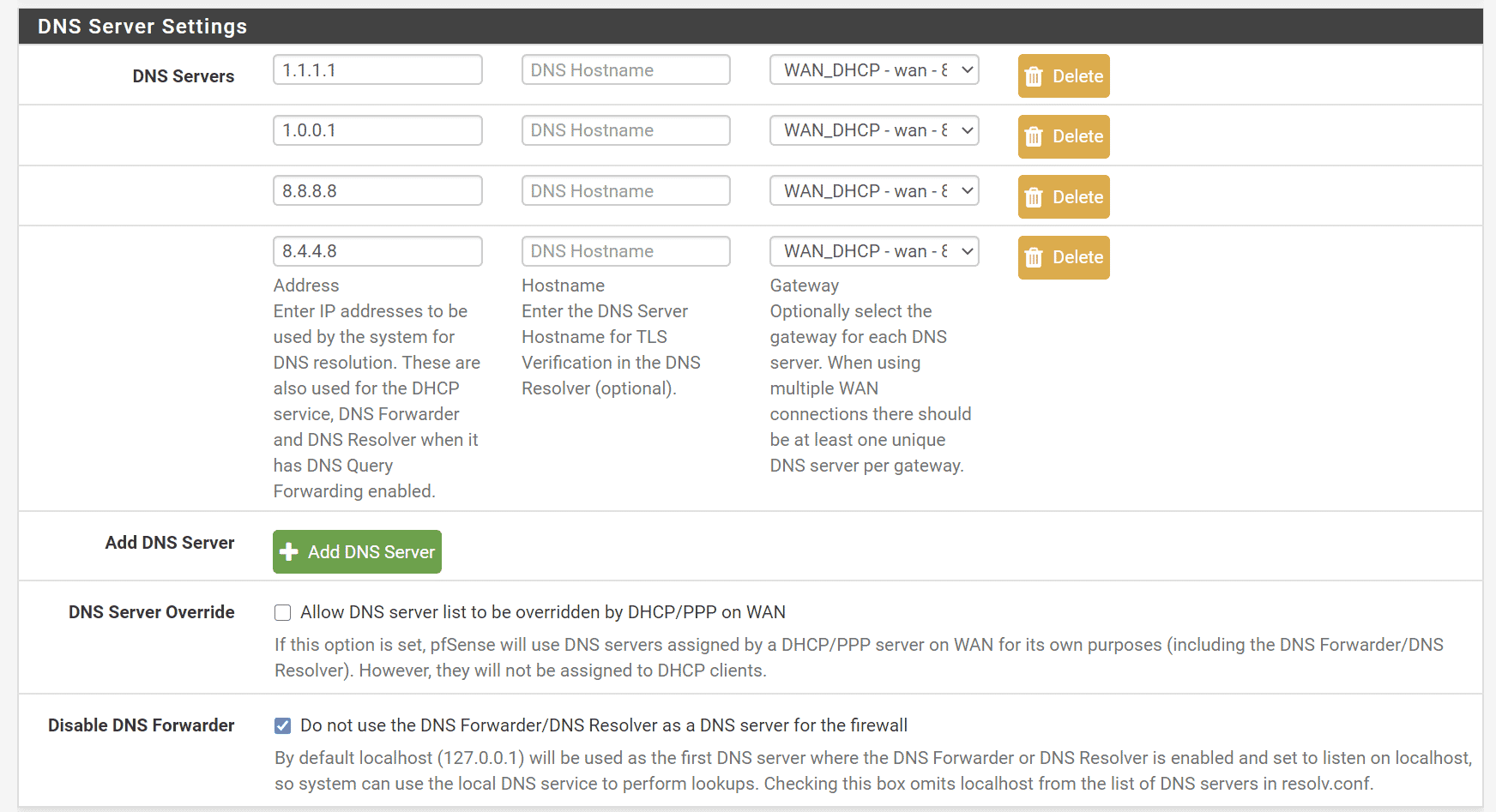
Task: Click the 8.8.8.8 address input
Action: (x=377, y=191)
